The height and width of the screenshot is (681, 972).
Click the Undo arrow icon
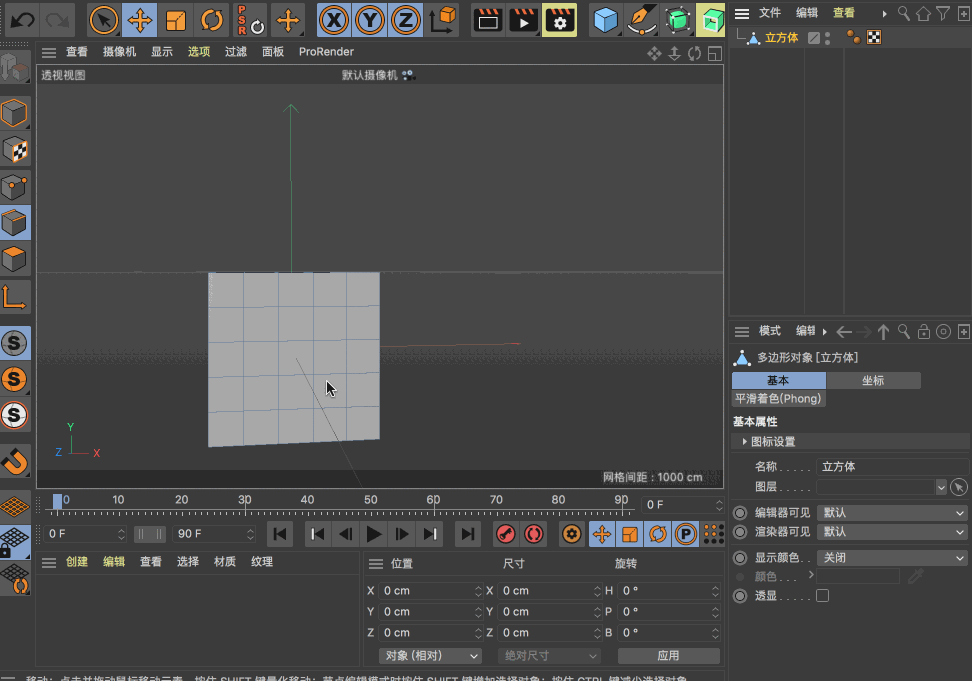pos(22,20)
